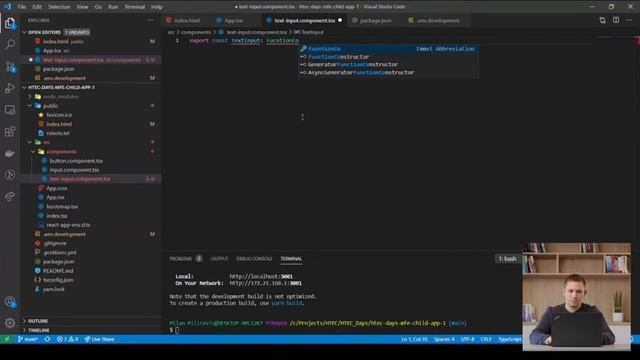Open the Edit menu
Screen dimensions: 640x360
37,7
